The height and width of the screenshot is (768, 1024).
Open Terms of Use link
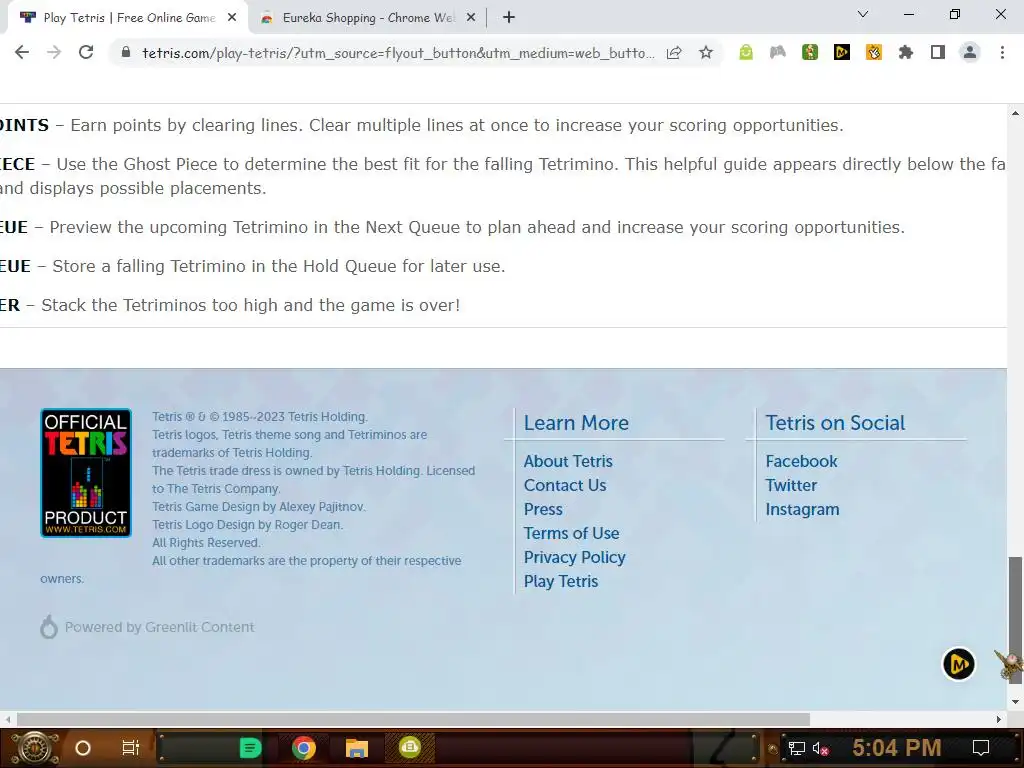click(x=571, y=534)
